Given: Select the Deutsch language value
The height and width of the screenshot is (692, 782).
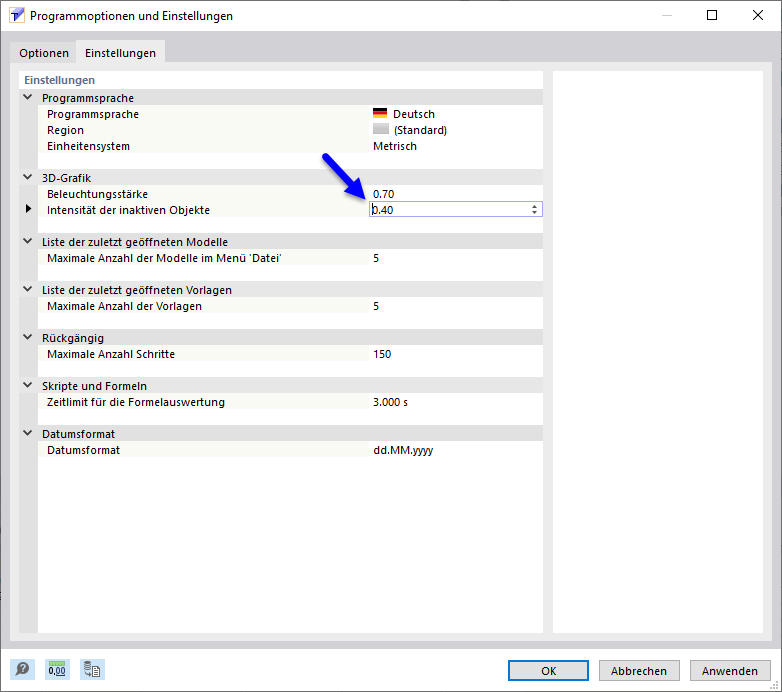Looking at the screenshot, I should click(x=413, y=114).
